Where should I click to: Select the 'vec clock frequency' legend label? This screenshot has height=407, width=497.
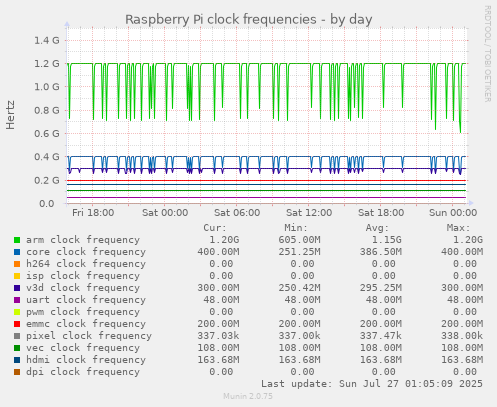coord(83,348)
